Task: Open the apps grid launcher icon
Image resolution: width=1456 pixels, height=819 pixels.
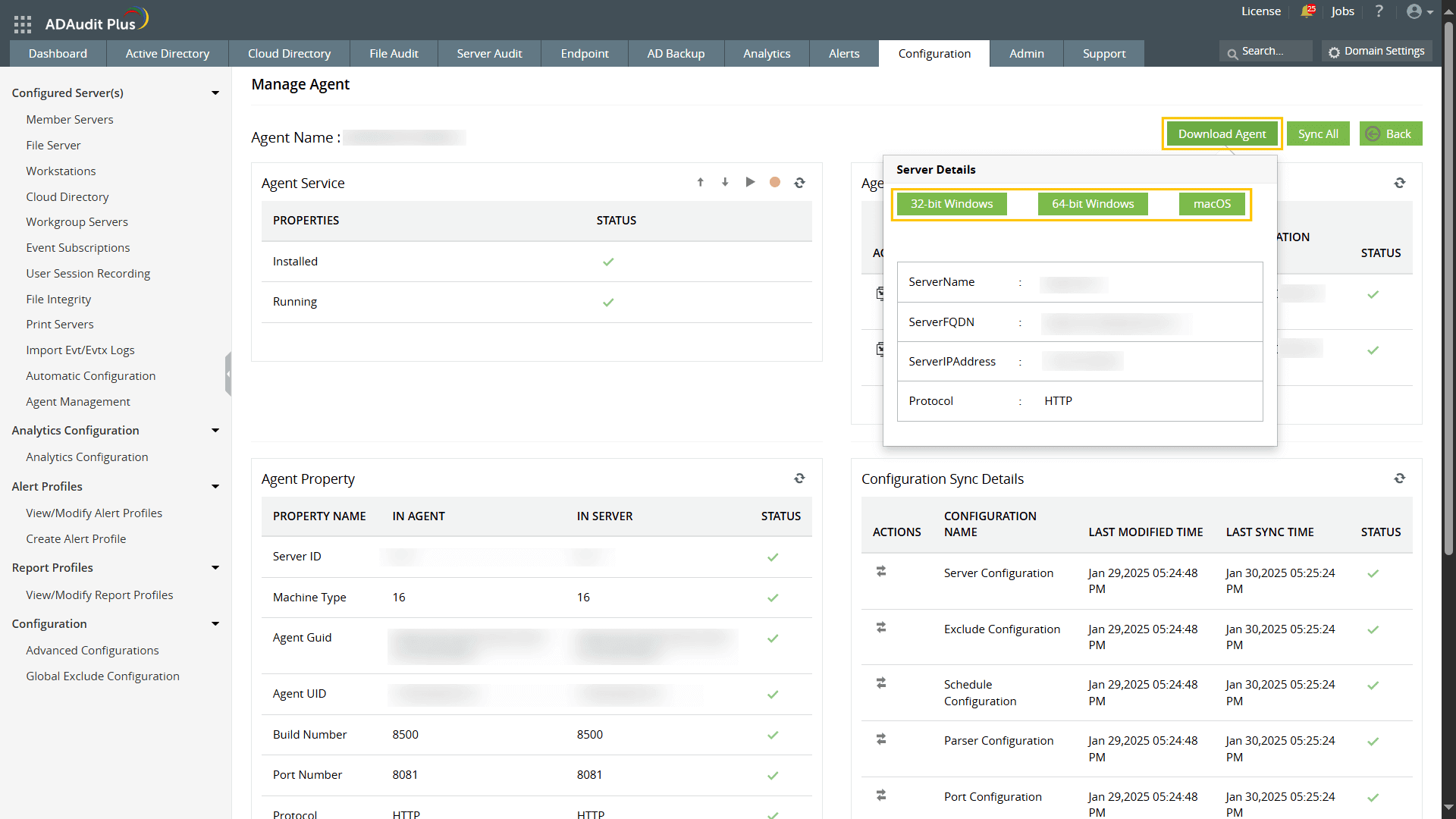Action: (x=23, y=24)
